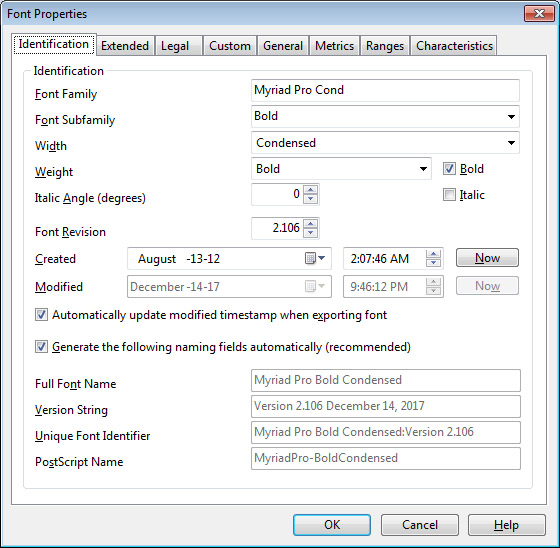Open the Metrics tab
Screen dimensions: 560x548
coord(335,46)
